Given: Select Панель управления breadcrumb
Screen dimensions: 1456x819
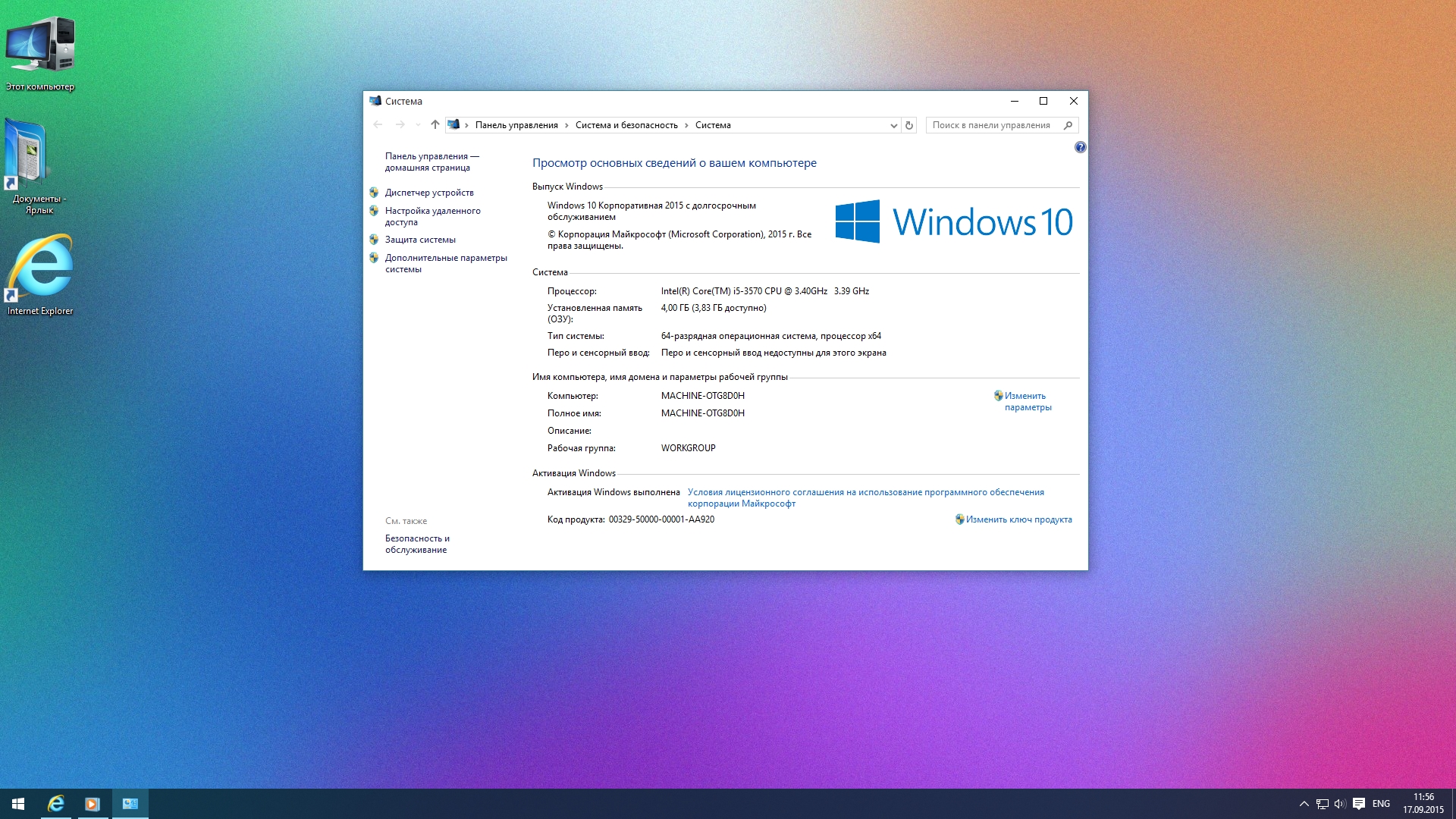Looking at the screenshot, I should (x=516, y=125).
